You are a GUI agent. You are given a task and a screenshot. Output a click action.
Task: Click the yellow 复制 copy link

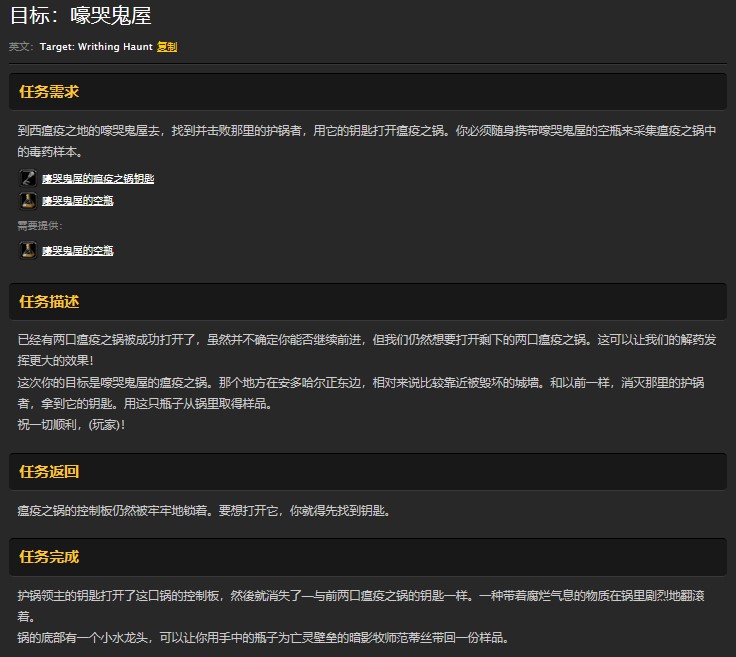click(x=167, y=47)
